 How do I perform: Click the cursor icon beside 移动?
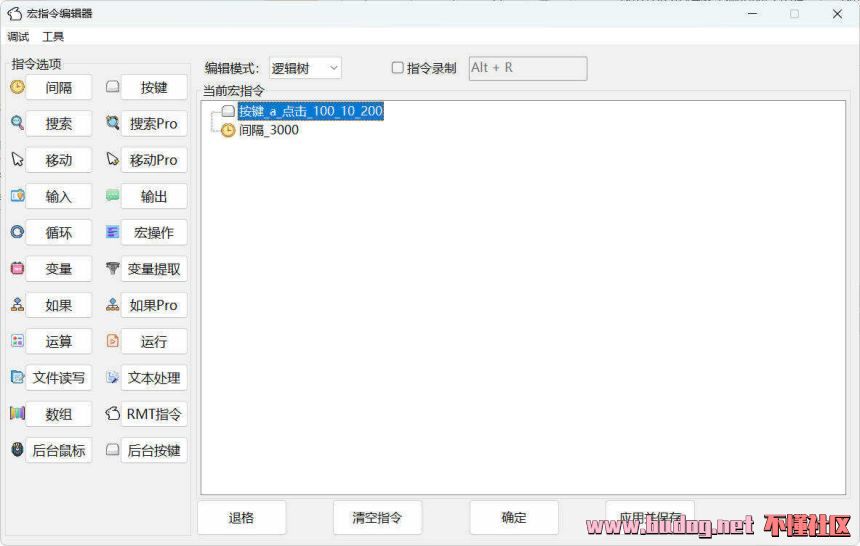pos(18,159)
